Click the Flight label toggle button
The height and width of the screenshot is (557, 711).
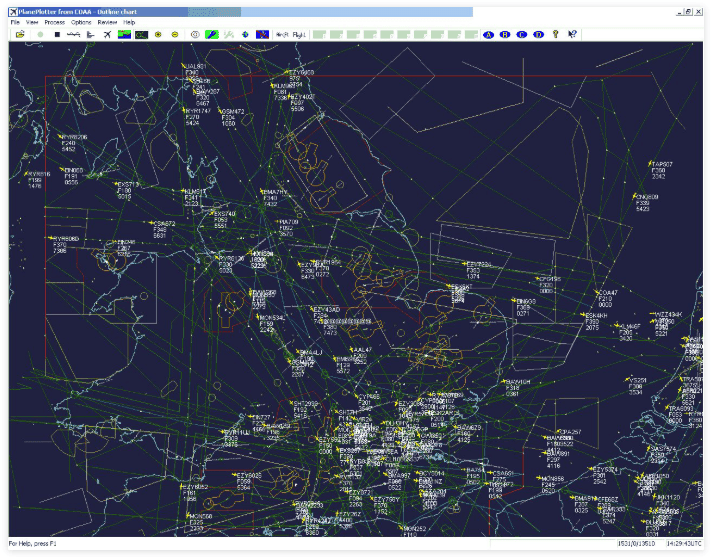click(x=299, y=34)
